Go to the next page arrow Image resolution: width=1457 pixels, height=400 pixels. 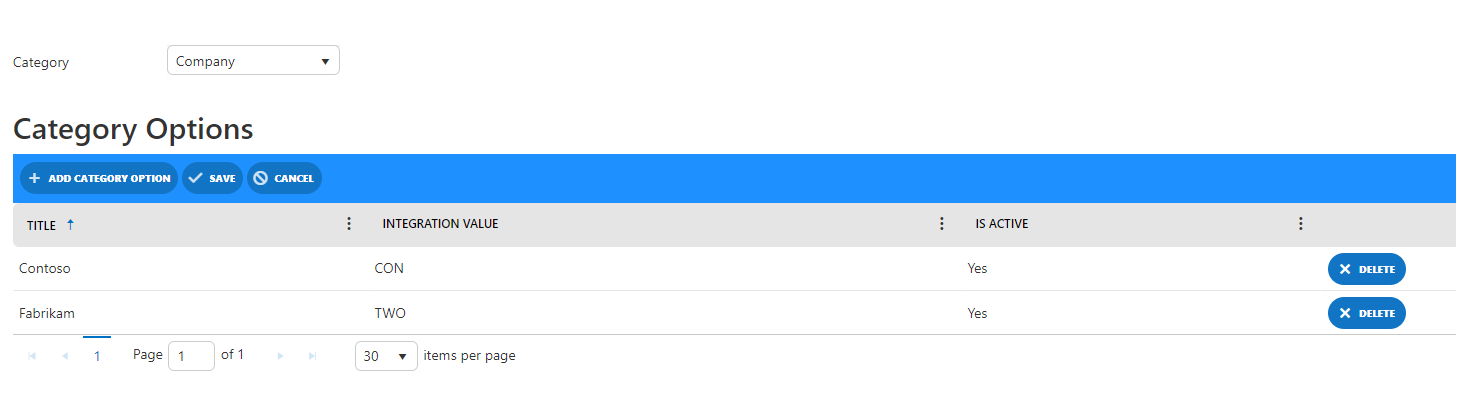point(280,356)
